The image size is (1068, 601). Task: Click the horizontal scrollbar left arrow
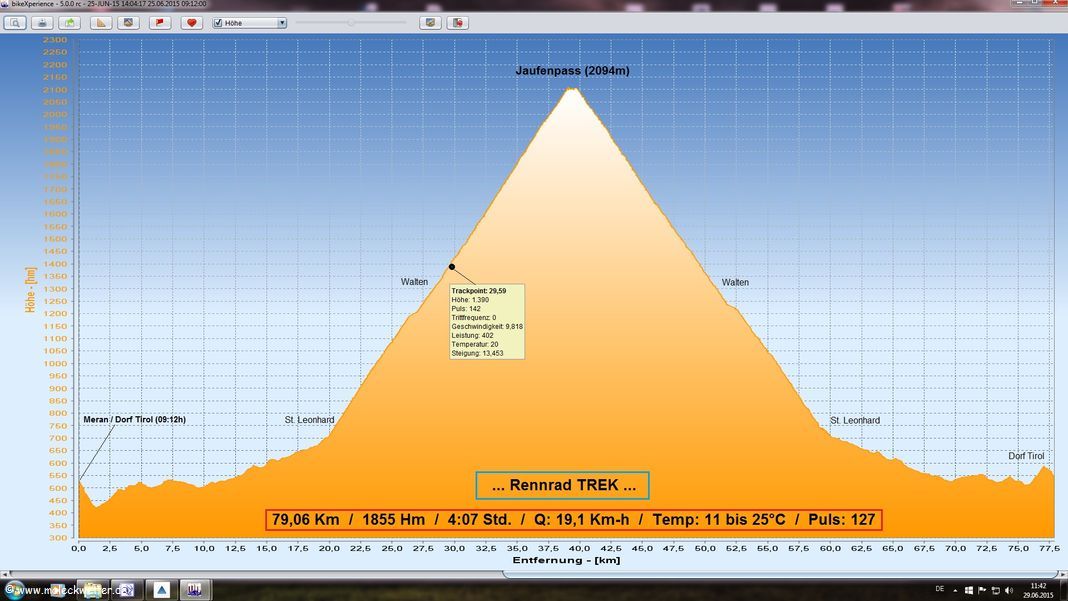6,574
